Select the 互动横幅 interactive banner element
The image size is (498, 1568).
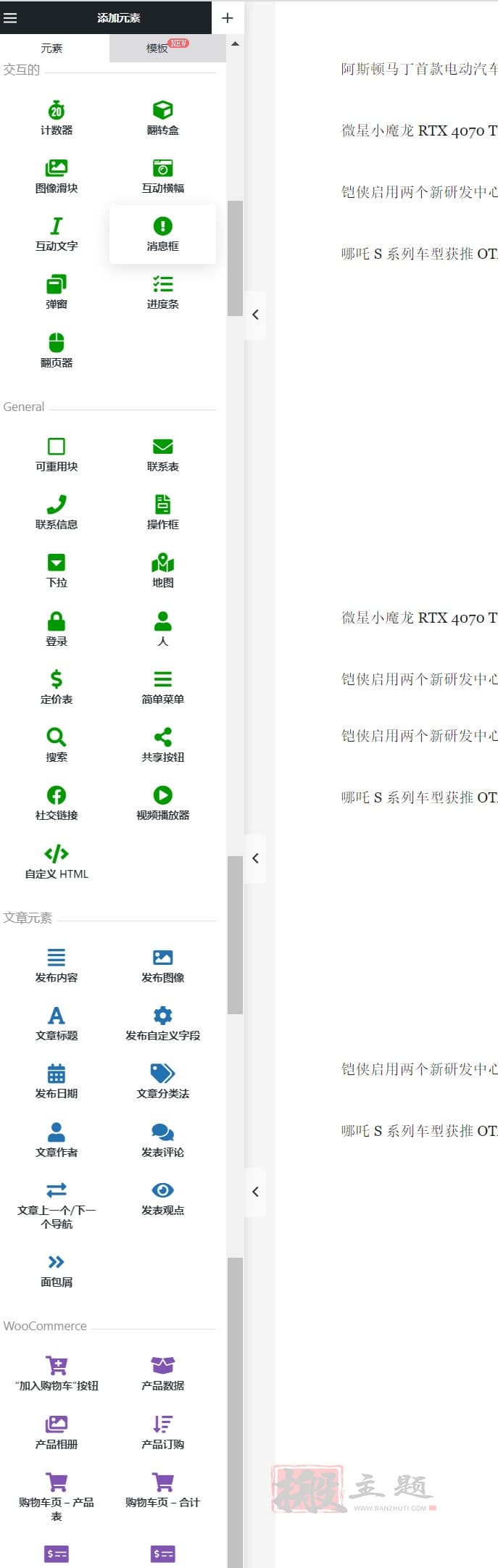(x=163, y=176)
